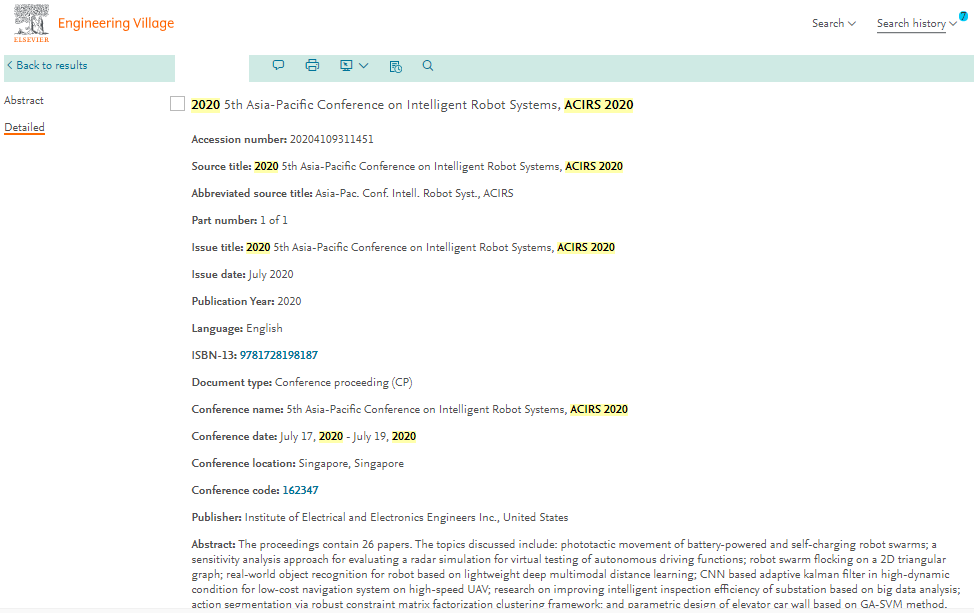Click the Conference date July 17 text
974x613 pixels.
[x=348, y=436]
